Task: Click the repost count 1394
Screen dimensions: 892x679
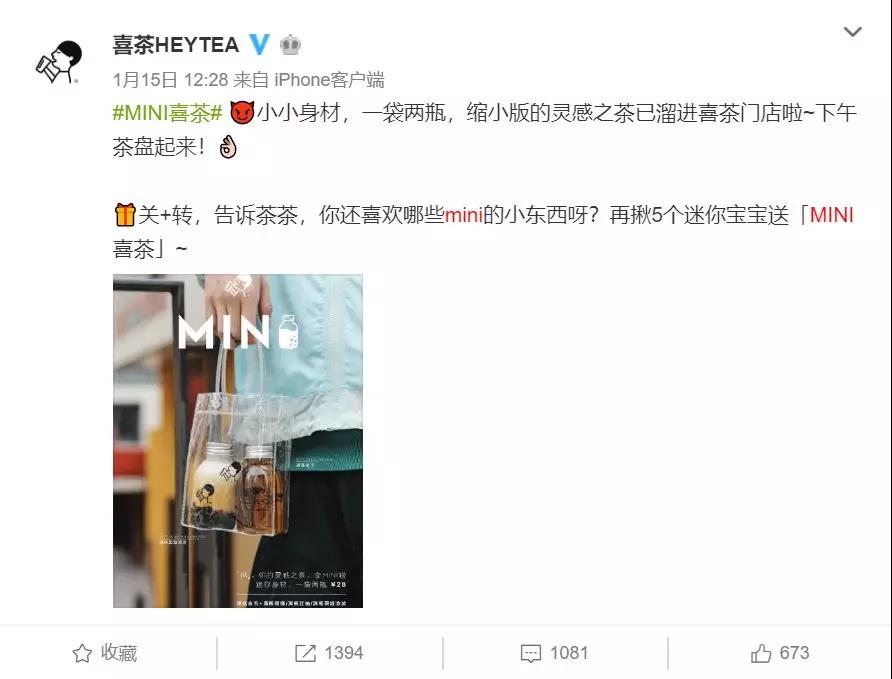Action: tap(344, 653)
